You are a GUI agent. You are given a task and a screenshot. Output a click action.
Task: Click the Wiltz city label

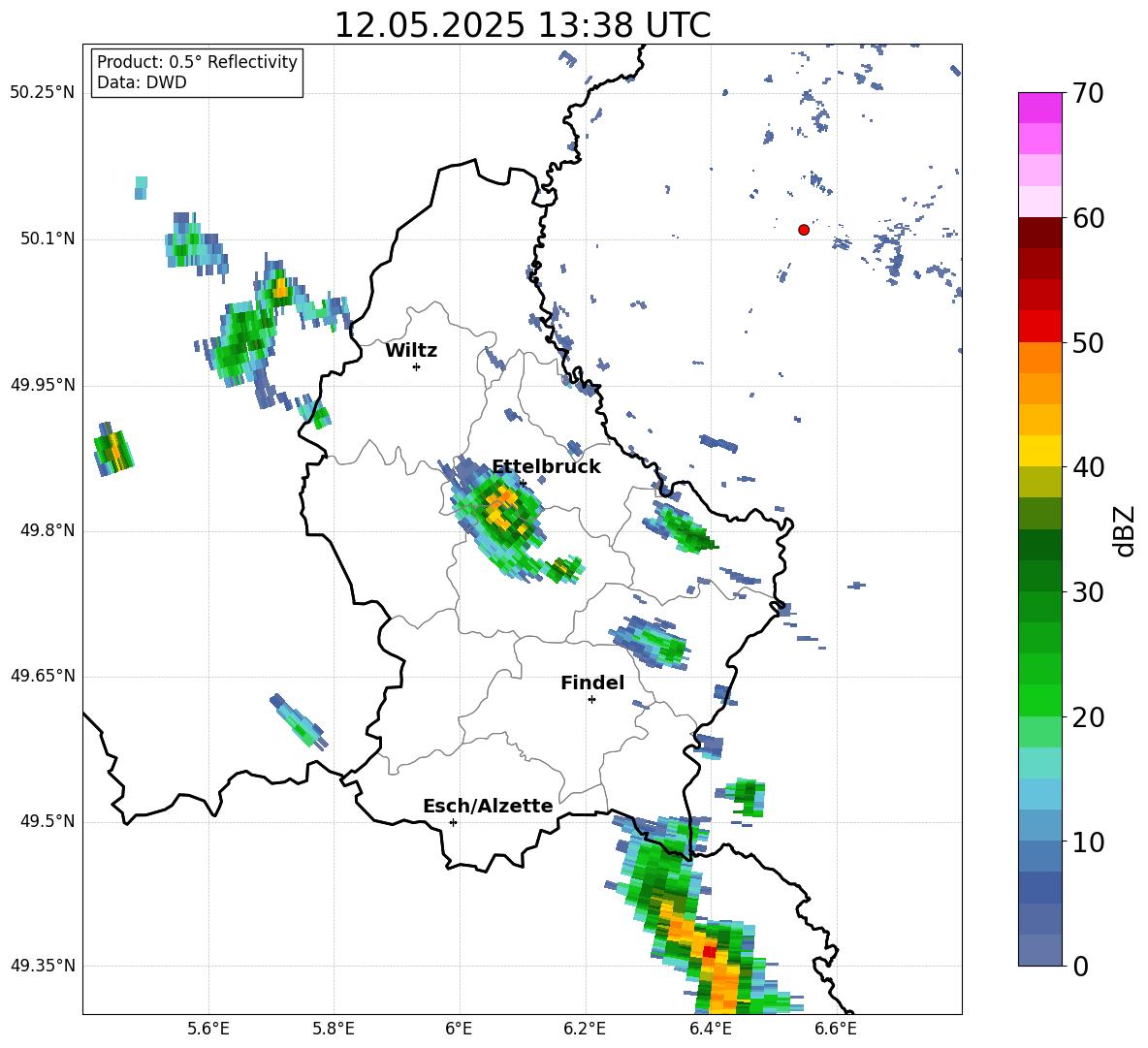coord(411,351)
